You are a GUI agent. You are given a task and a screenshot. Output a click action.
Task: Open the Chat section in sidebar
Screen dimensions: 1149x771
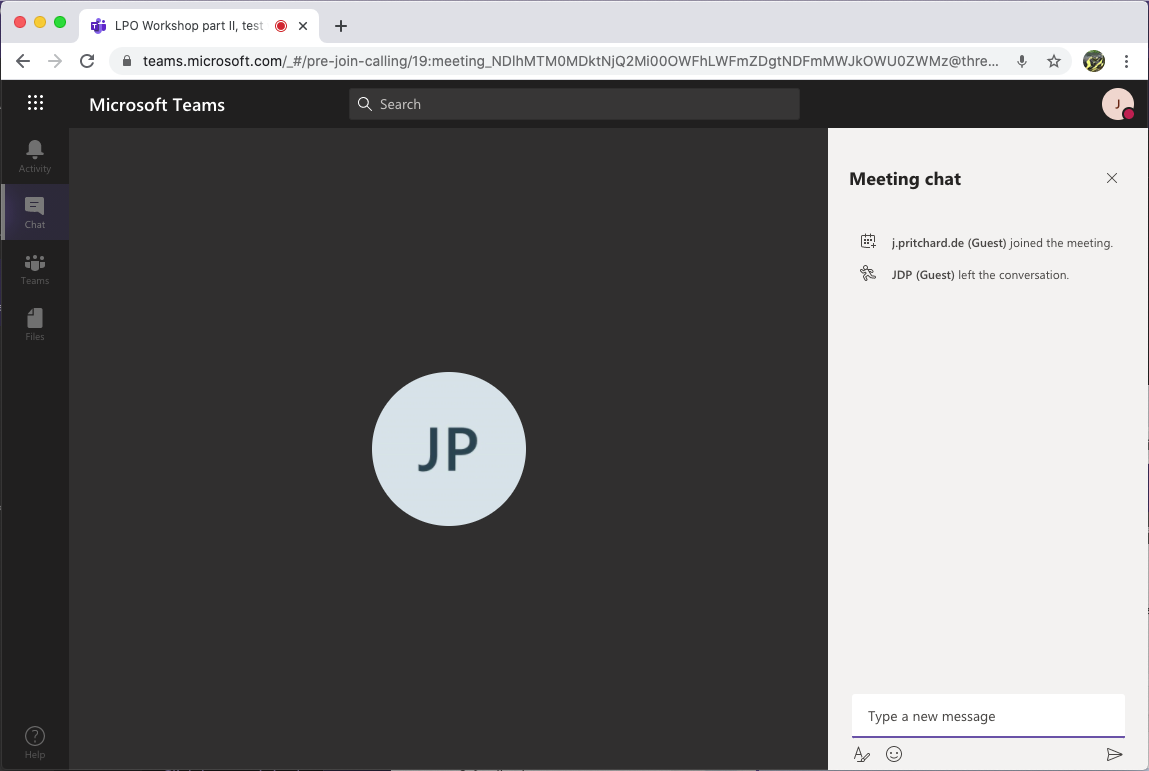pos(35,212)
